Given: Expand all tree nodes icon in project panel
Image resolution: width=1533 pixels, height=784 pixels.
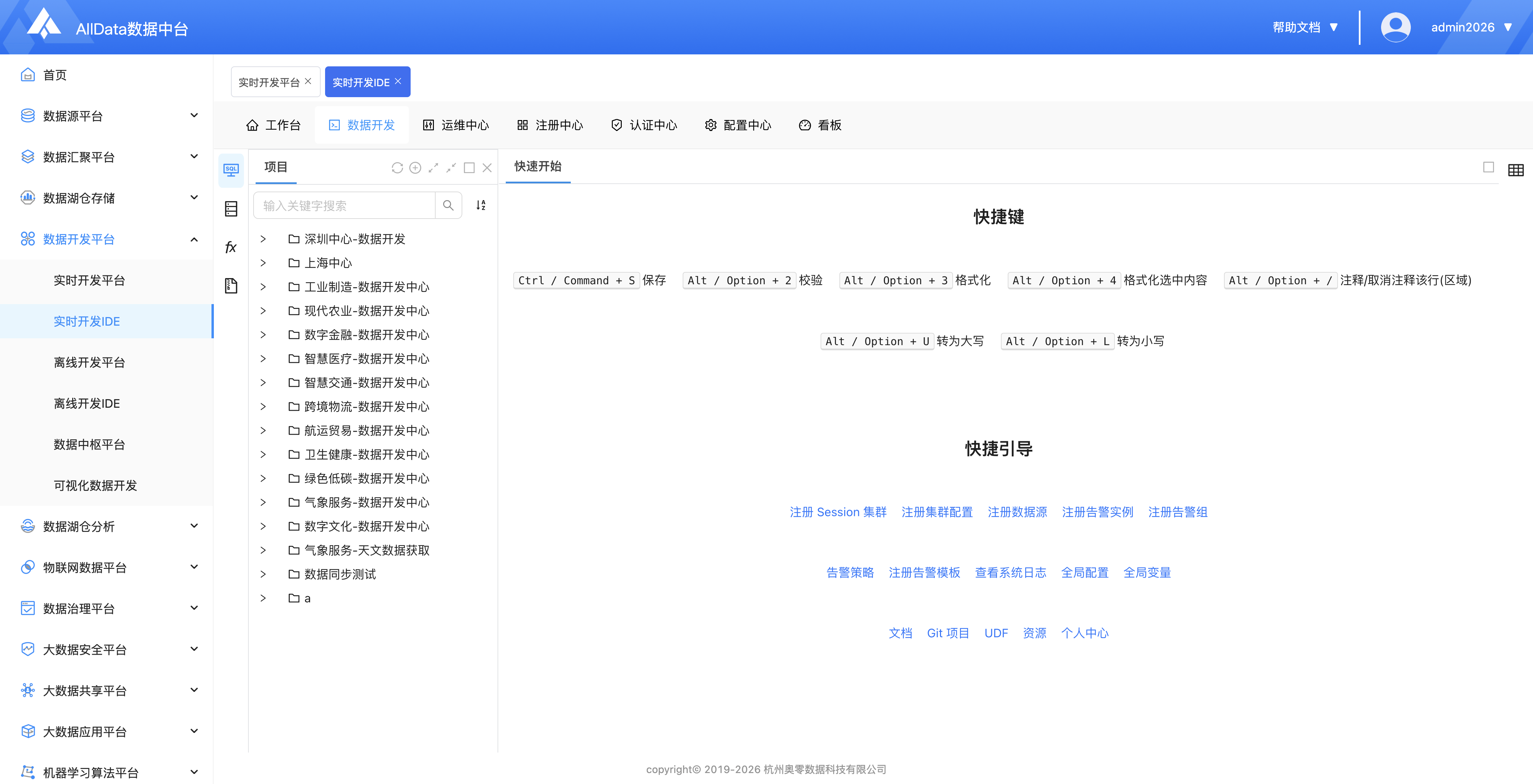Looking at the screenshot, I should [x=433, y=168].
